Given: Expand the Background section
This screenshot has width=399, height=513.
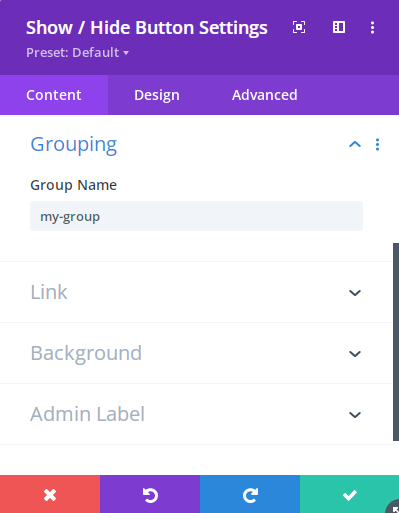Looking at the screenshot, I should (196, 353).
